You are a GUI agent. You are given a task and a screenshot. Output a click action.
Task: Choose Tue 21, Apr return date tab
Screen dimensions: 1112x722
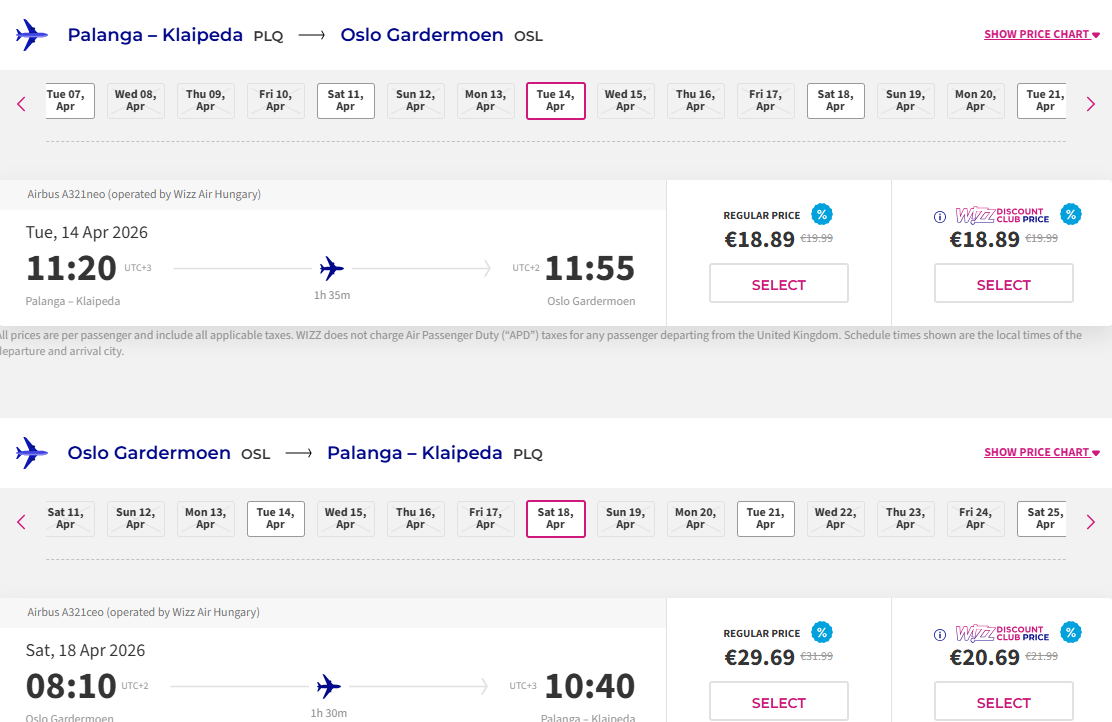[x=766, y=519]
